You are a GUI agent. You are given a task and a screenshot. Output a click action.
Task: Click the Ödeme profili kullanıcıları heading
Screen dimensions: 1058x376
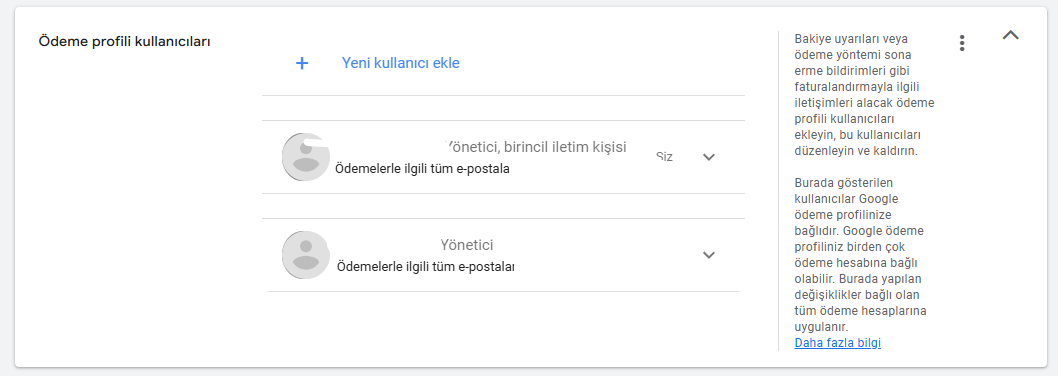click(125, 42)
